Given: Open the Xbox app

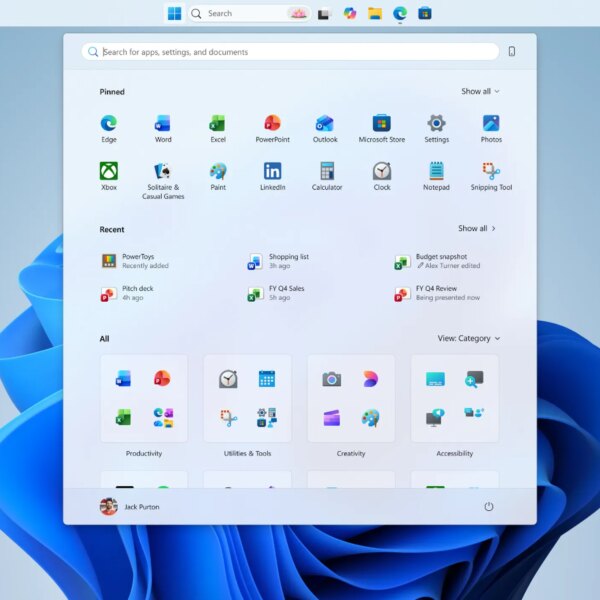Looking at the screenshot, I should click(109, 176).
